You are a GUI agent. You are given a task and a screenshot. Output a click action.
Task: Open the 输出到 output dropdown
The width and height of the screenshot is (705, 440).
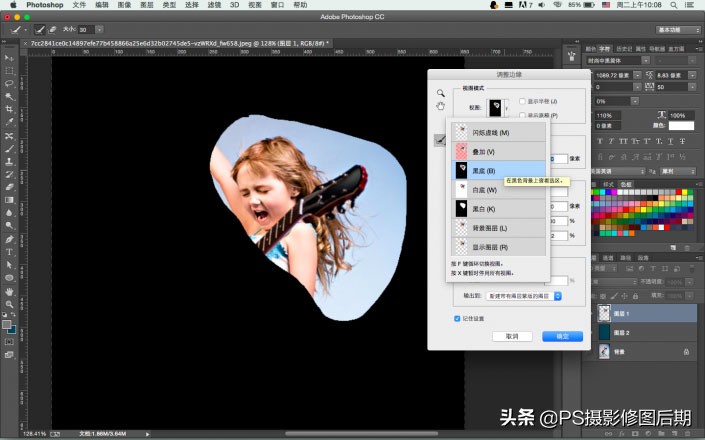[x=524, y=296]
